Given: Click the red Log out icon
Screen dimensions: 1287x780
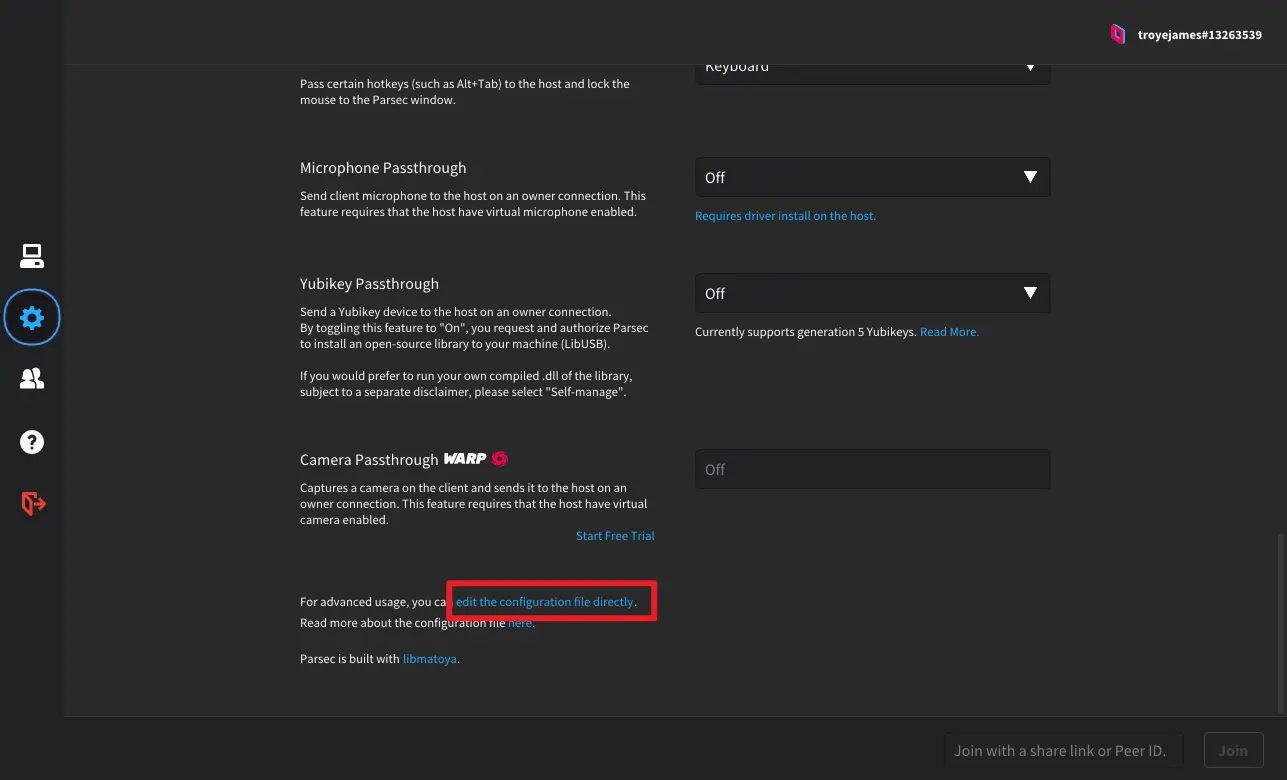Looking at the screenshot, I should tap(33, 503).
